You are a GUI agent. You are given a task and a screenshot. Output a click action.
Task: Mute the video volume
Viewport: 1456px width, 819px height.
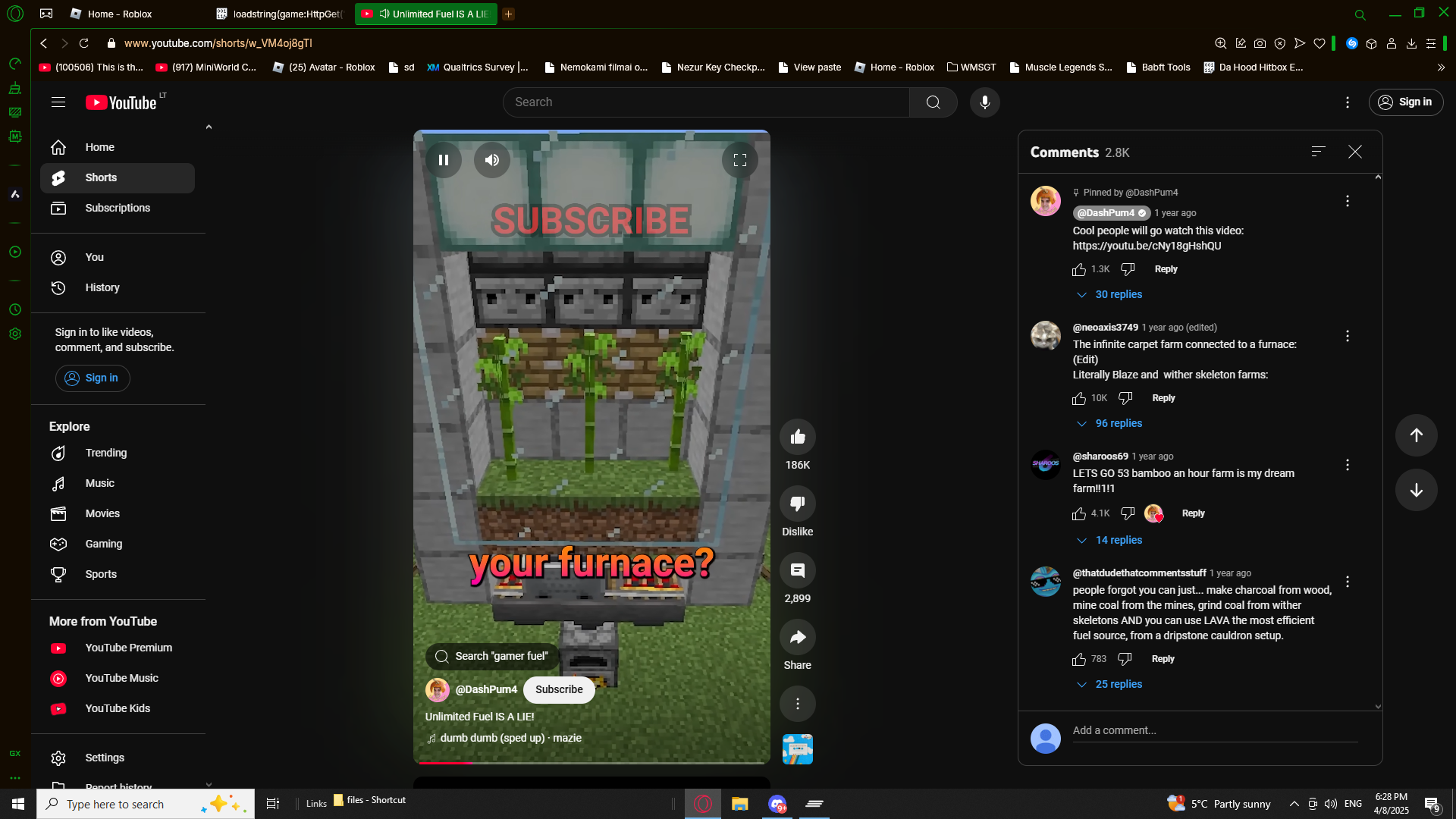492,160
